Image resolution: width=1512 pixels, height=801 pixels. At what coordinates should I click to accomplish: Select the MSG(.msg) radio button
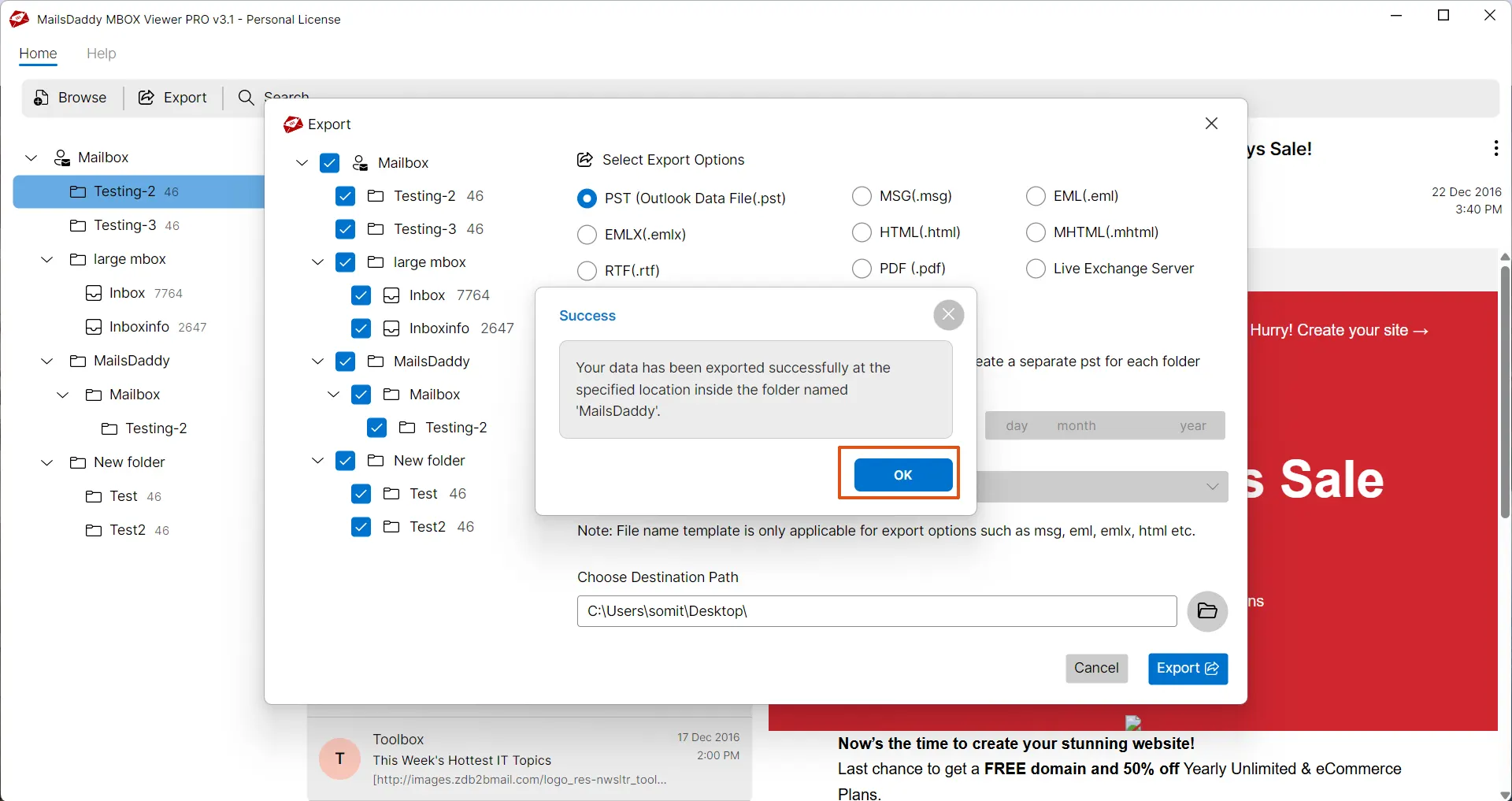click(862, 196)
